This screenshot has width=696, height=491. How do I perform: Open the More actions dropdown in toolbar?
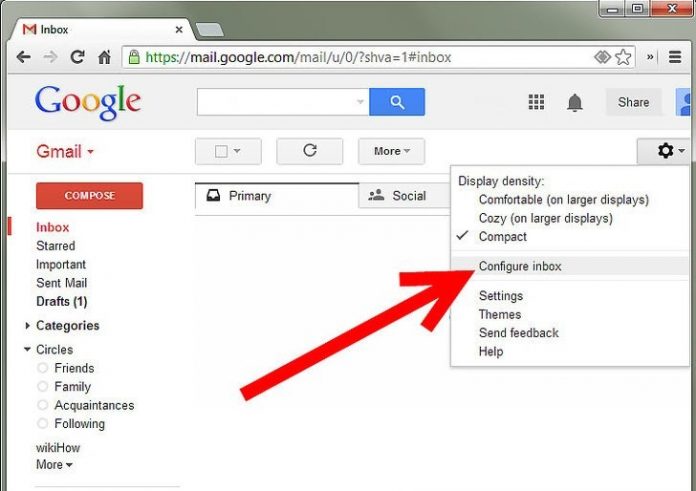[x=392, y=151]
